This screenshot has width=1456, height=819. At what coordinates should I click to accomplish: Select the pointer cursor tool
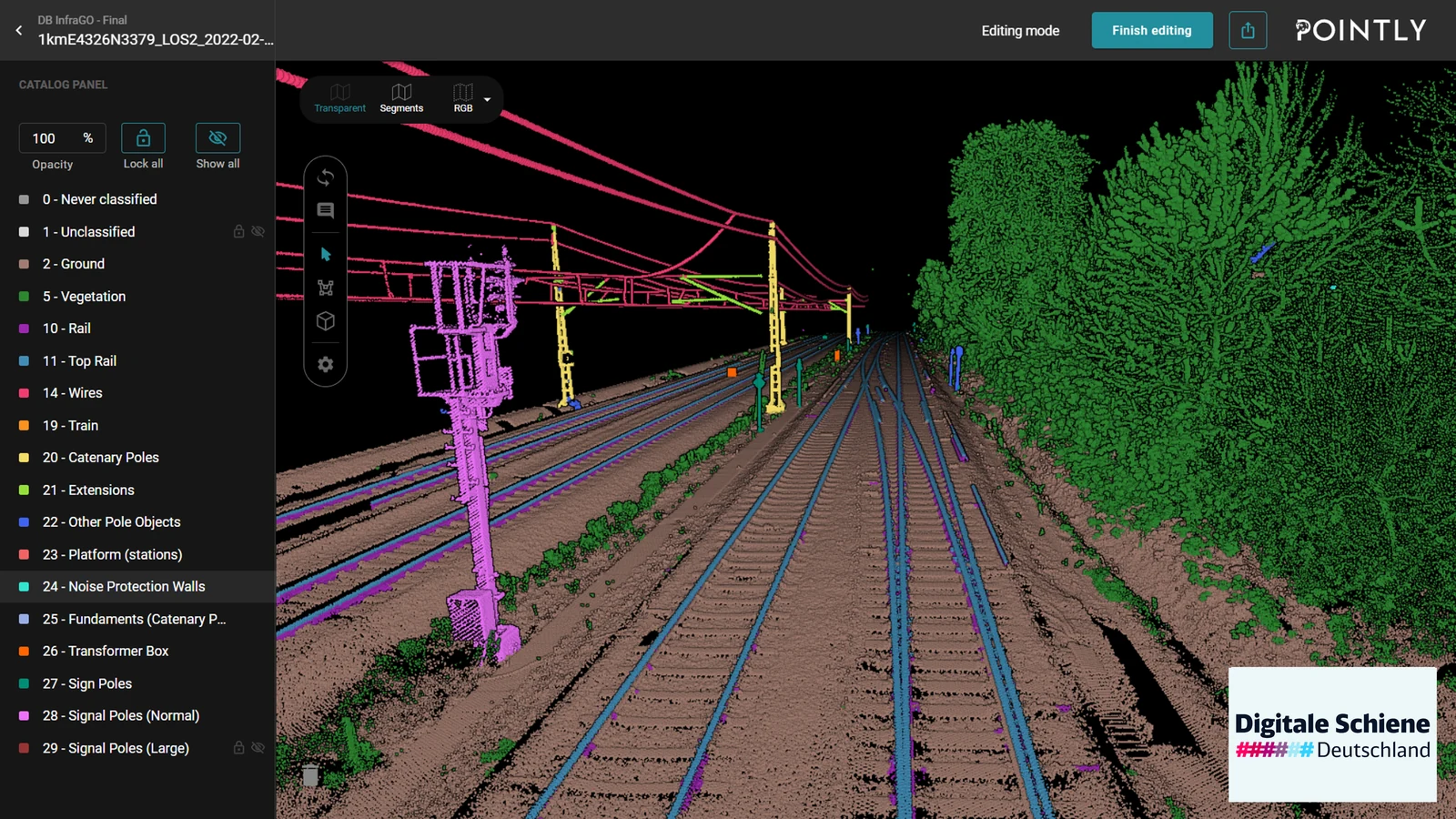(325, 255)
